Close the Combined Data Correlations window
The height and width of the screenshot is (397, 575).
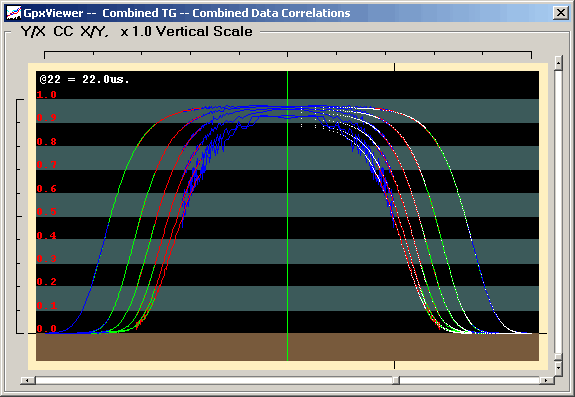pyautogui.click(x=561, y=13)
